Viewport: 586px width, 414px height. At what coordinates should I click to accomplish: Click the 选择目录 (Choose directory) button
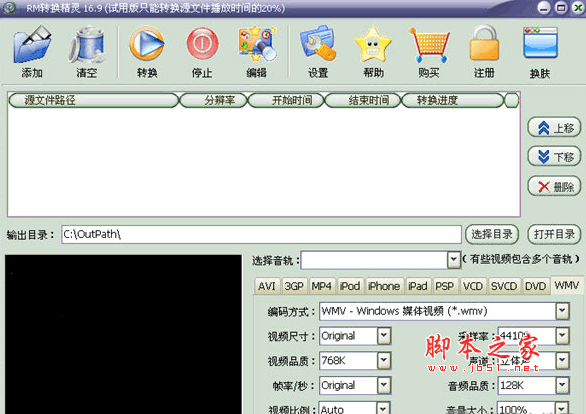pyautogui.click(x=492, y=234)
